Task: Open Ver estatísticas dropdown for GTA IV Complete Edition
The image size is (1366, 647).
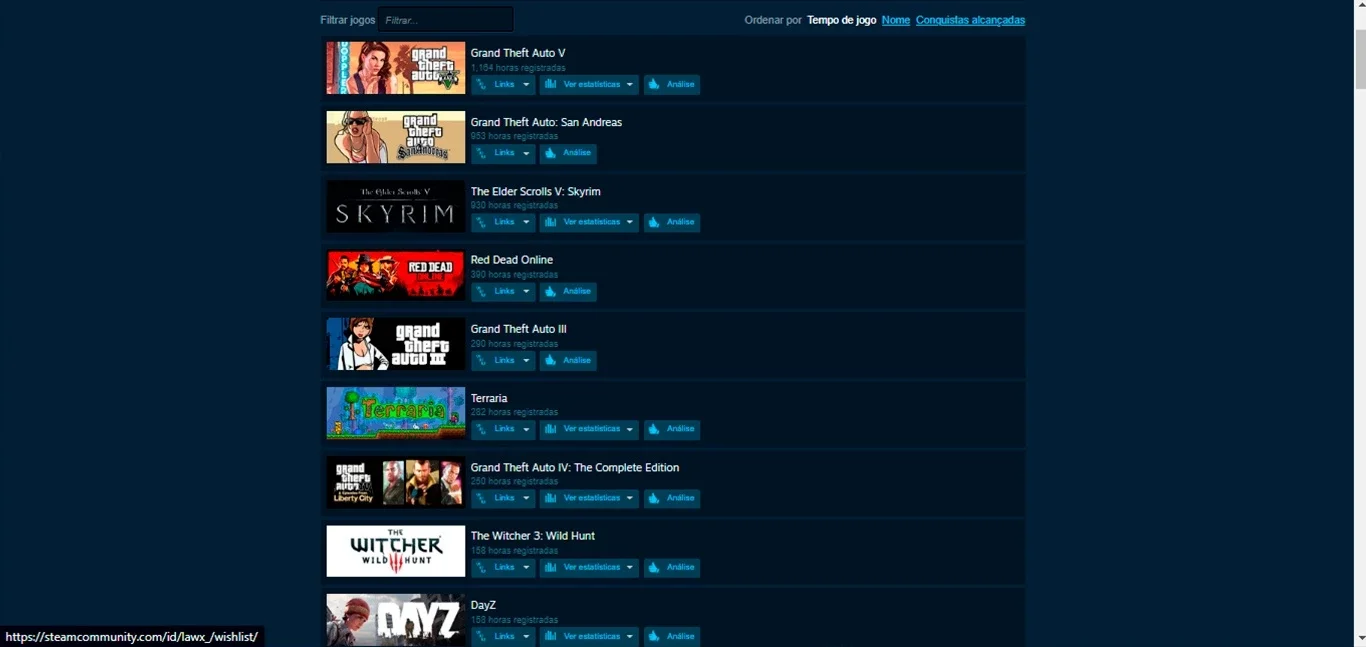Action: coord(589,499)
